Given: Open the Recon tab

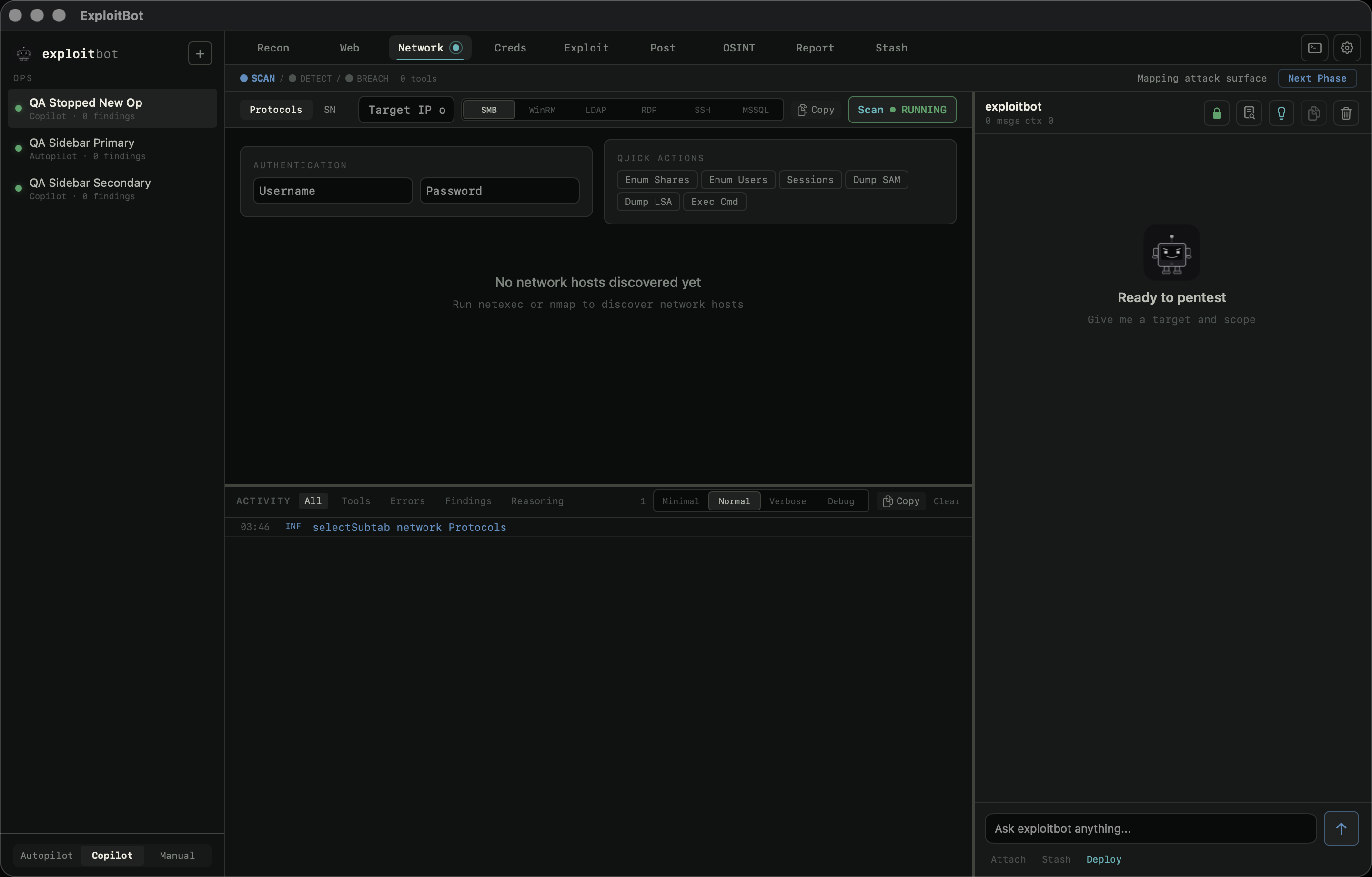Looking at the screenshot, I should click(273, 48).
